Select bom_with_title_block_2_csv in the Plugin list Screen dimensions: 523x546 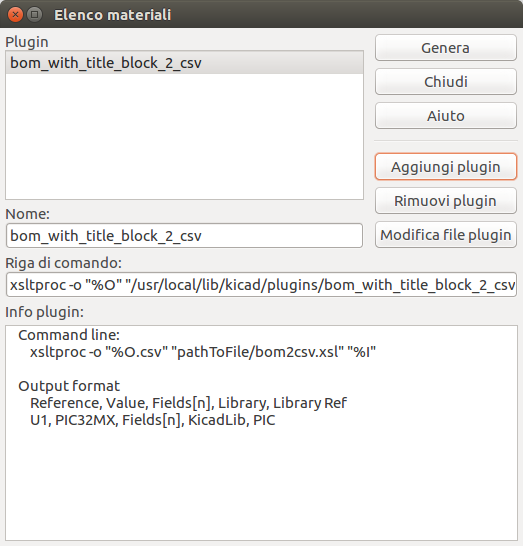pos(185,63)
